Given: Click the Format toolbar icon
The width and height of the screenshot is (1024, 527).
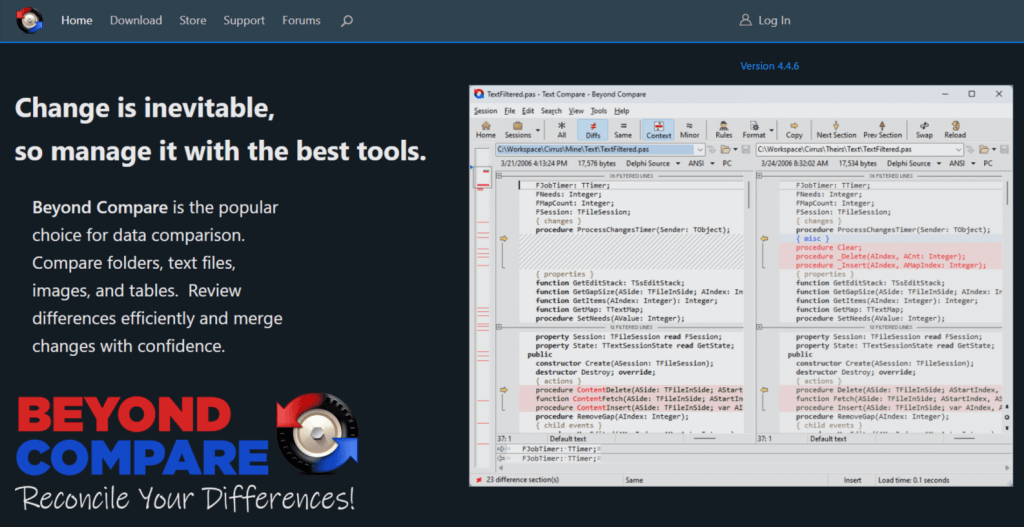Looking at the screenshot, I should (754, 129).
